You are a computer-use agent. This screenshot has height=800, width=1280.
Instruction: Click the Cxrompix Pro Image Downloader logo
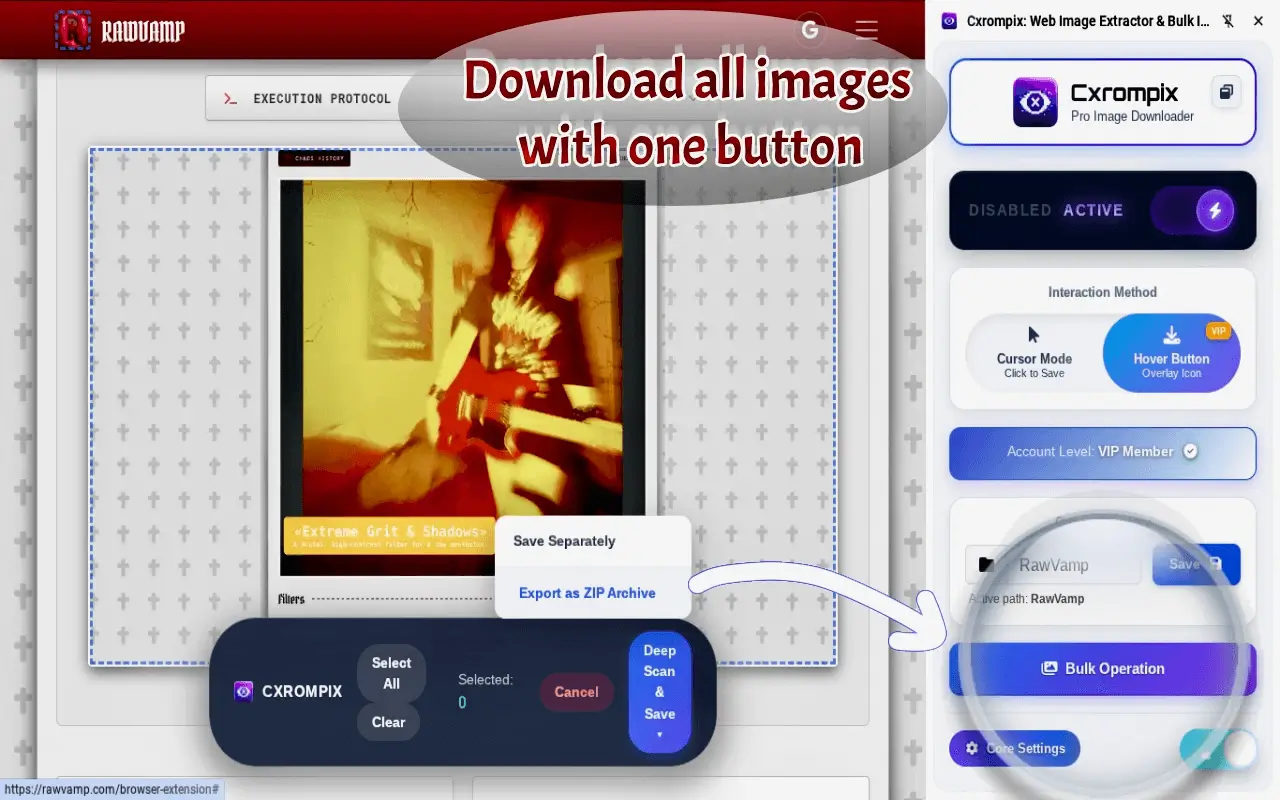pos(1034,102)
